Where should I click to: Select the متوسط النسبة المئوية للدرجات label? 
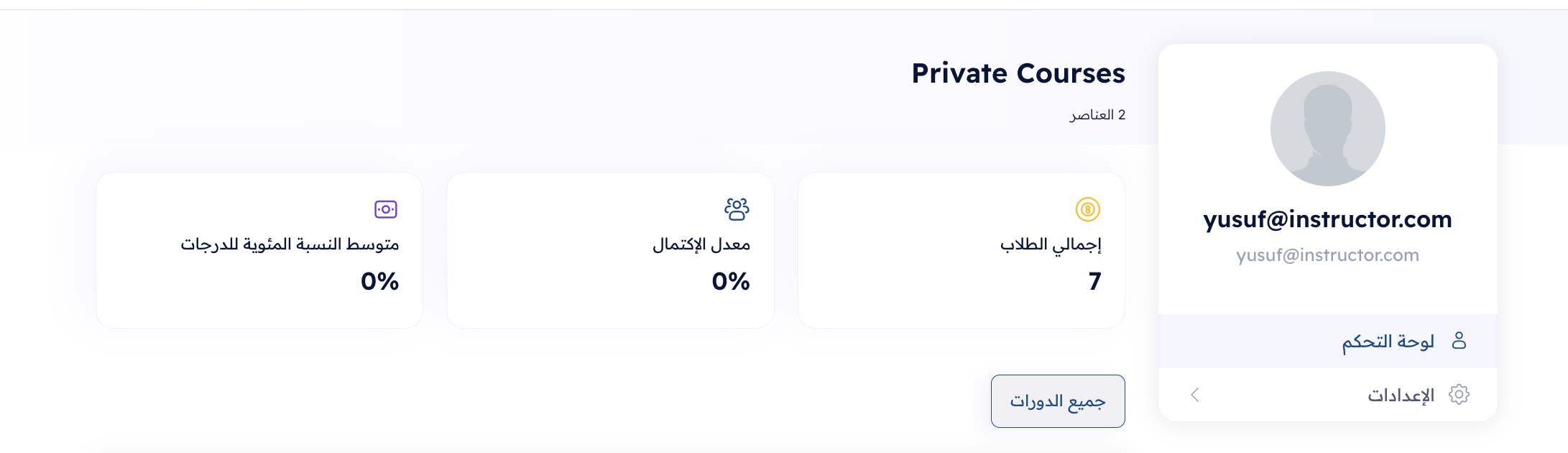coord(290,244)
